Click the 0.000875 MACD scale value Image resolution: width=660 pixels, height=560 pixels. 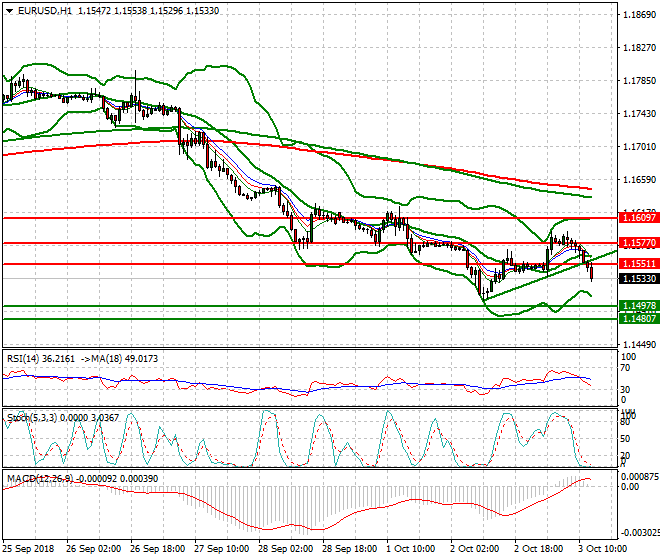[640, 477]
